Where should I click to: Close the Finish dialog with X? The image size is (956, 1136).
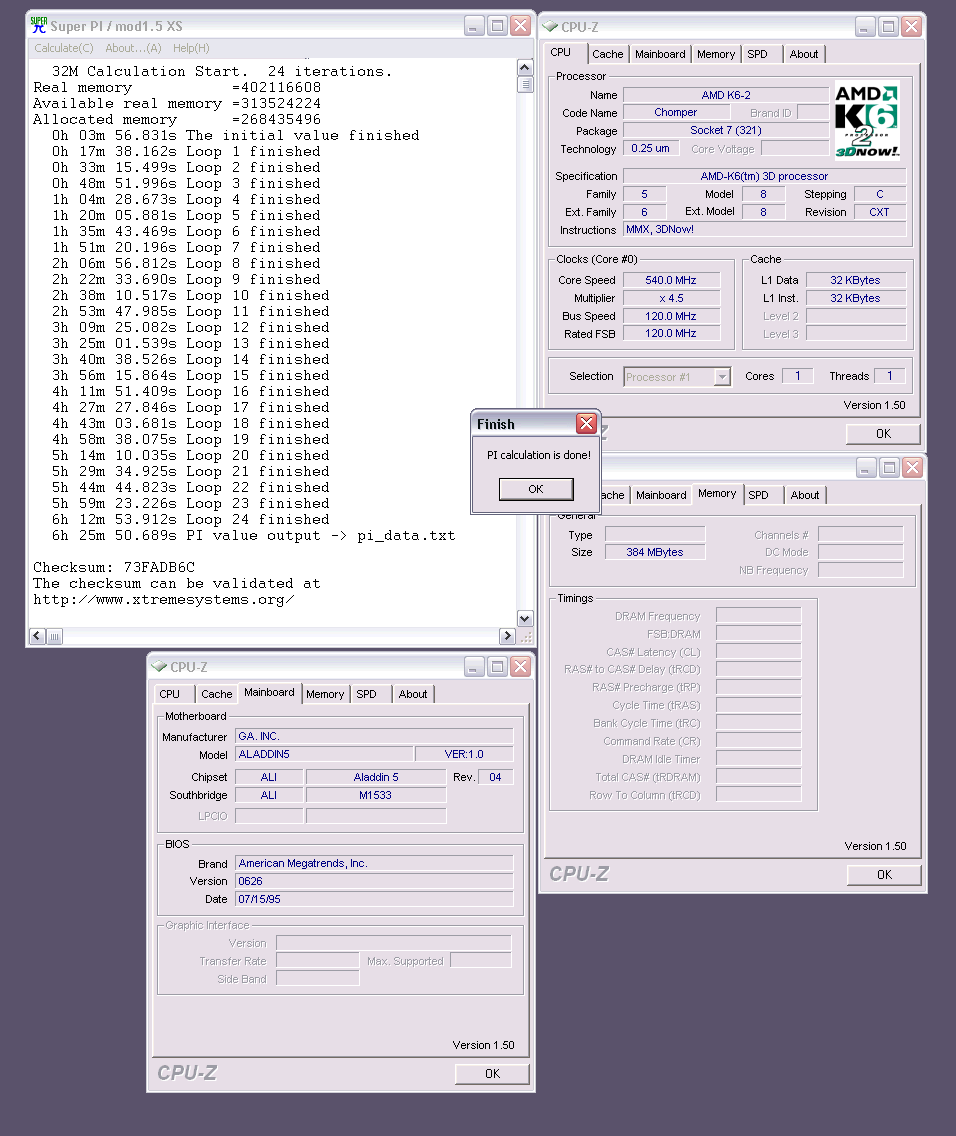pos(587,423)
